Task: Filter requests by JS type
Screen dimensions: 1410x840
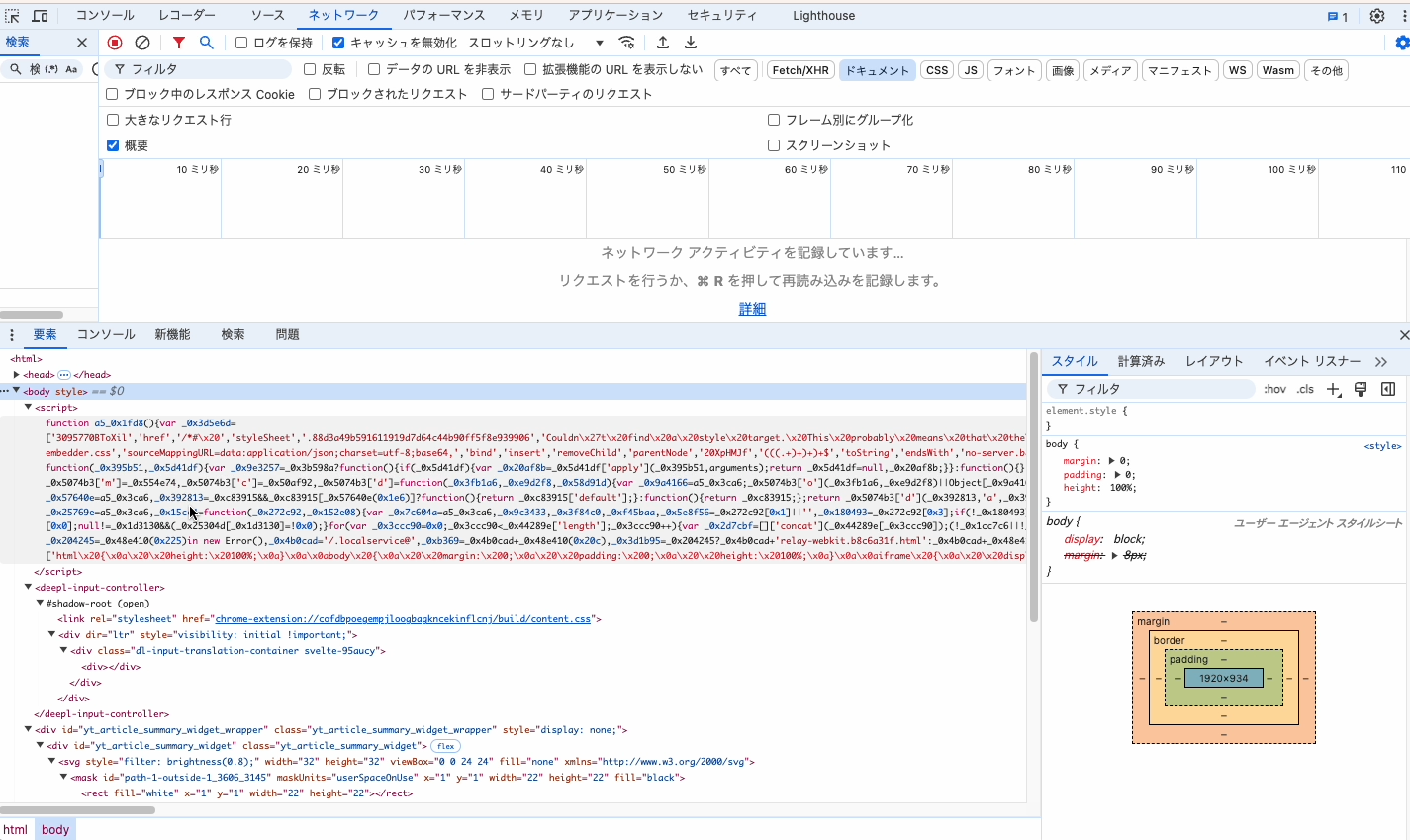Action: 971,70
